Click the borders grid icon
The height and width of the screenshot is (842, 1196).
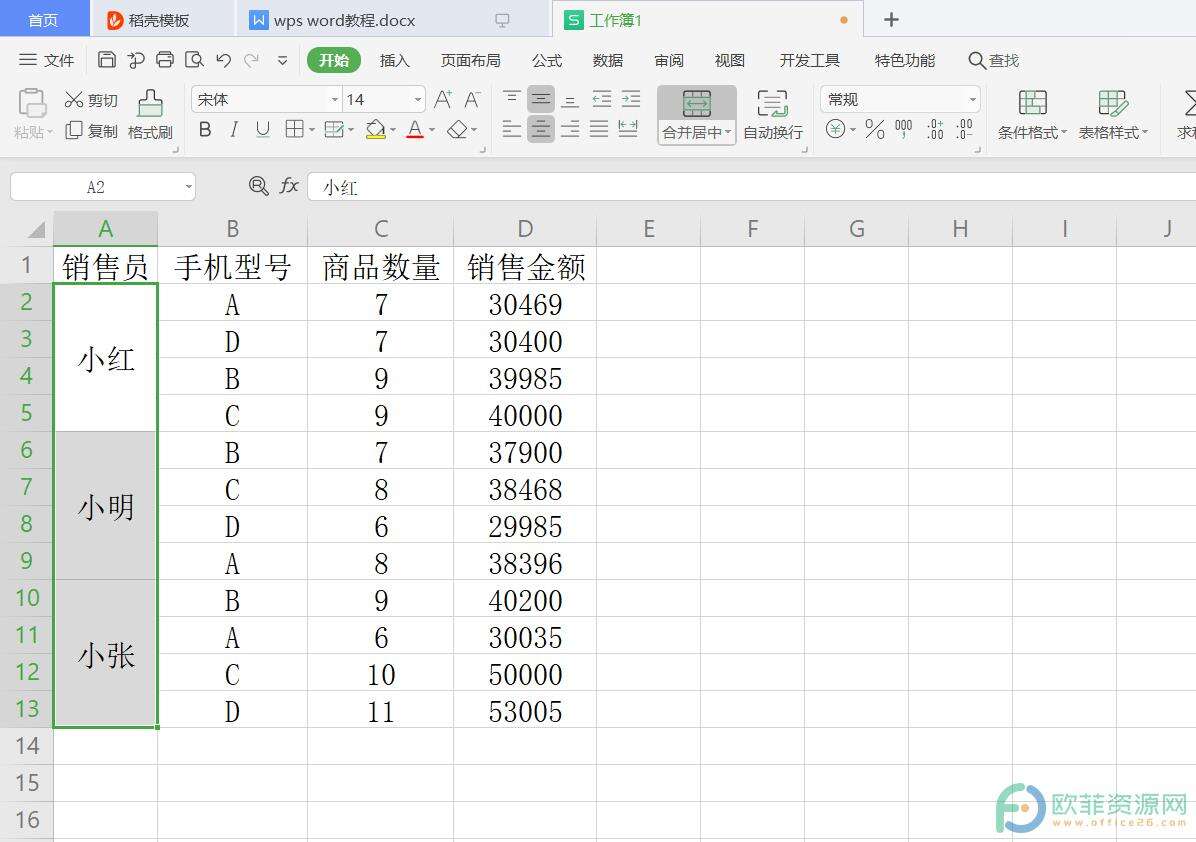(x=294, y=130)
